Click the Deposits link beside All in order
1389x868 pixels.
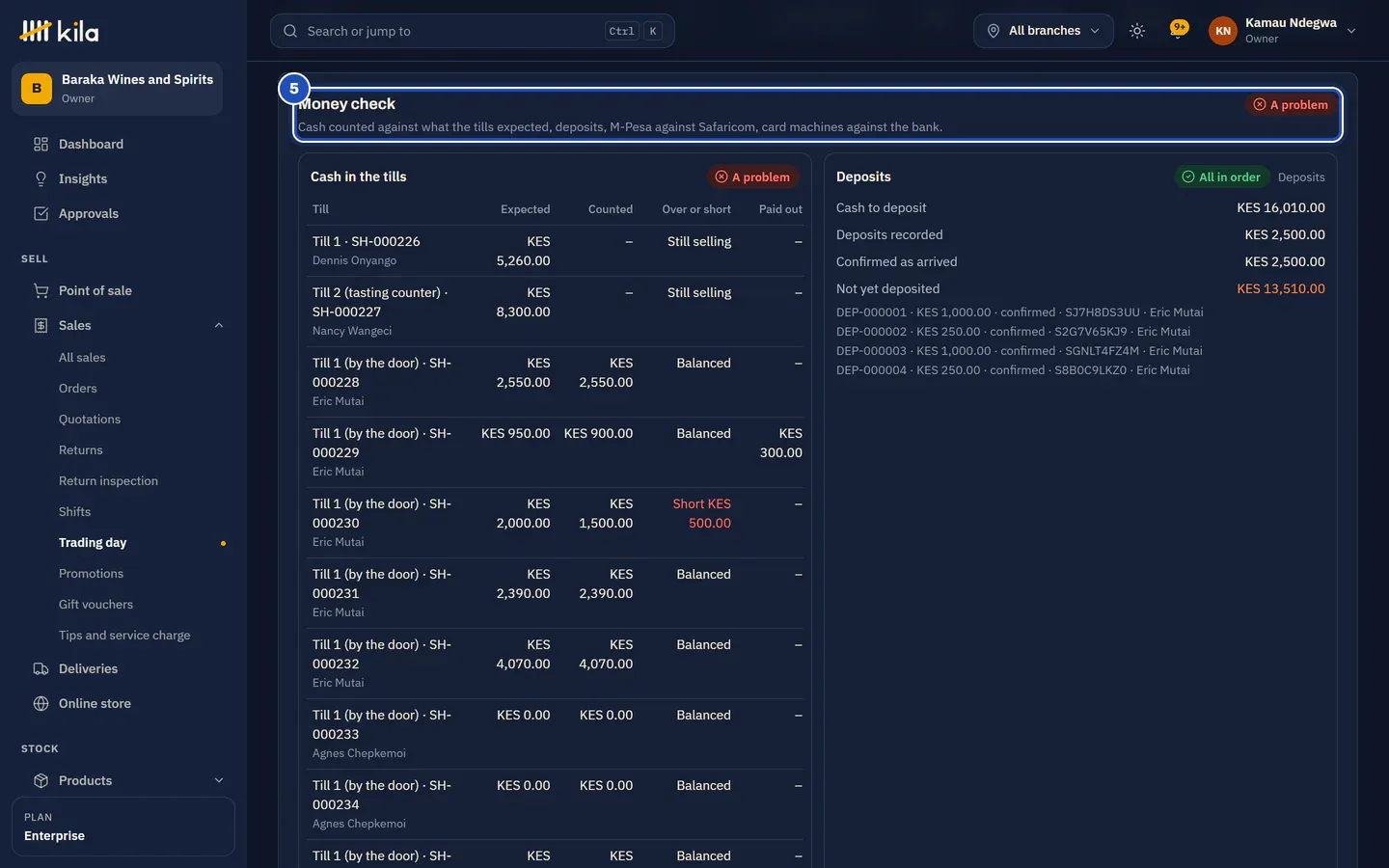(x=1301, y=177)
